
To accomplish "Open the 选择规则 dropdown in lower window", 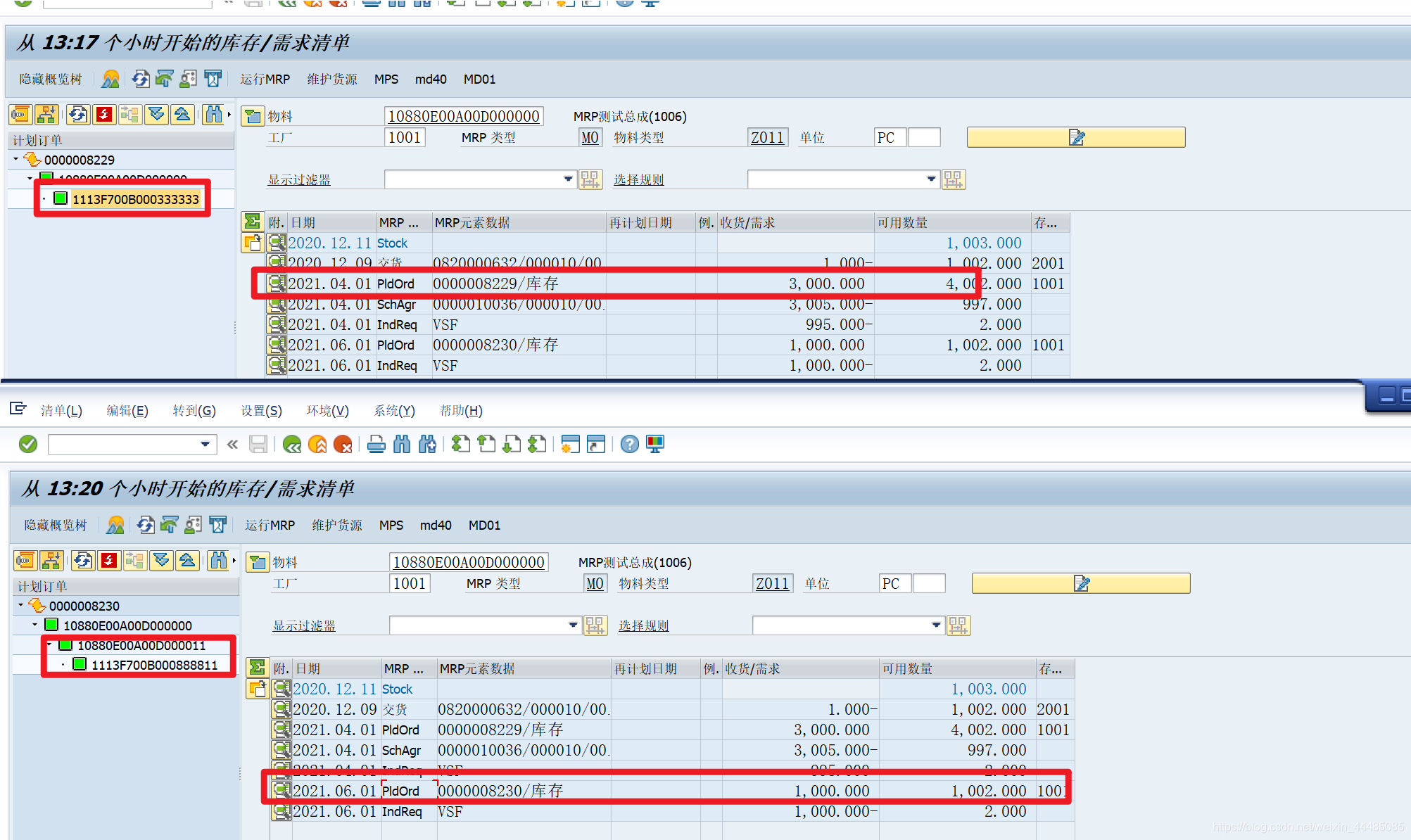I will 936,625.
